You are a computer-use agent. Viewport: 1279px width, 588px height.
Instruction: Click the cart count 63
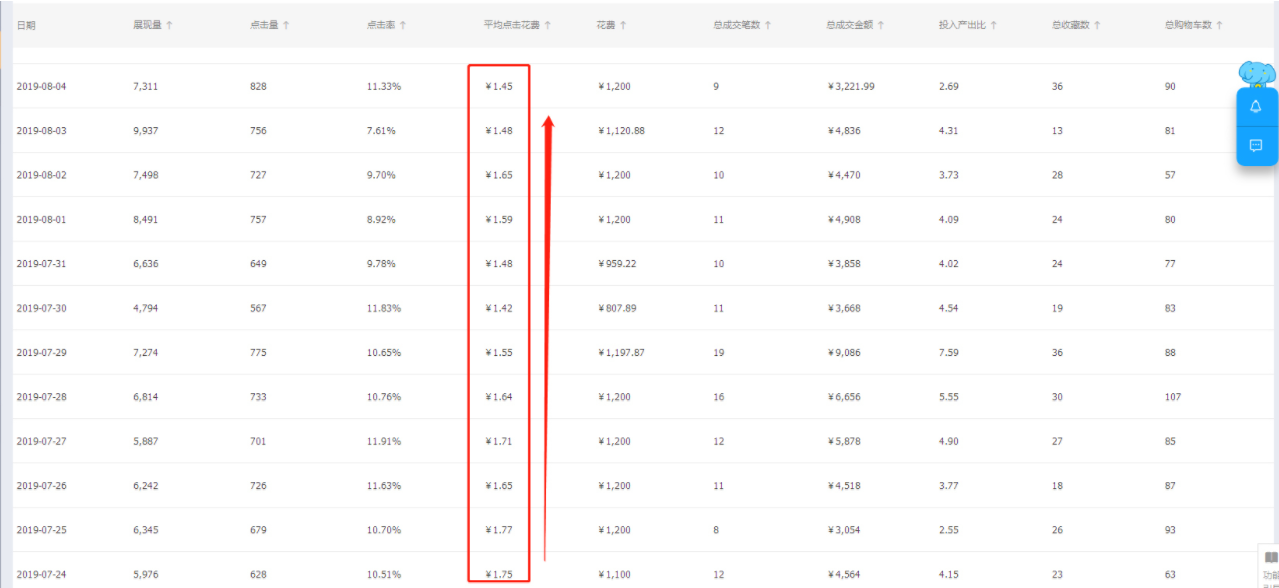(1170, 575)
